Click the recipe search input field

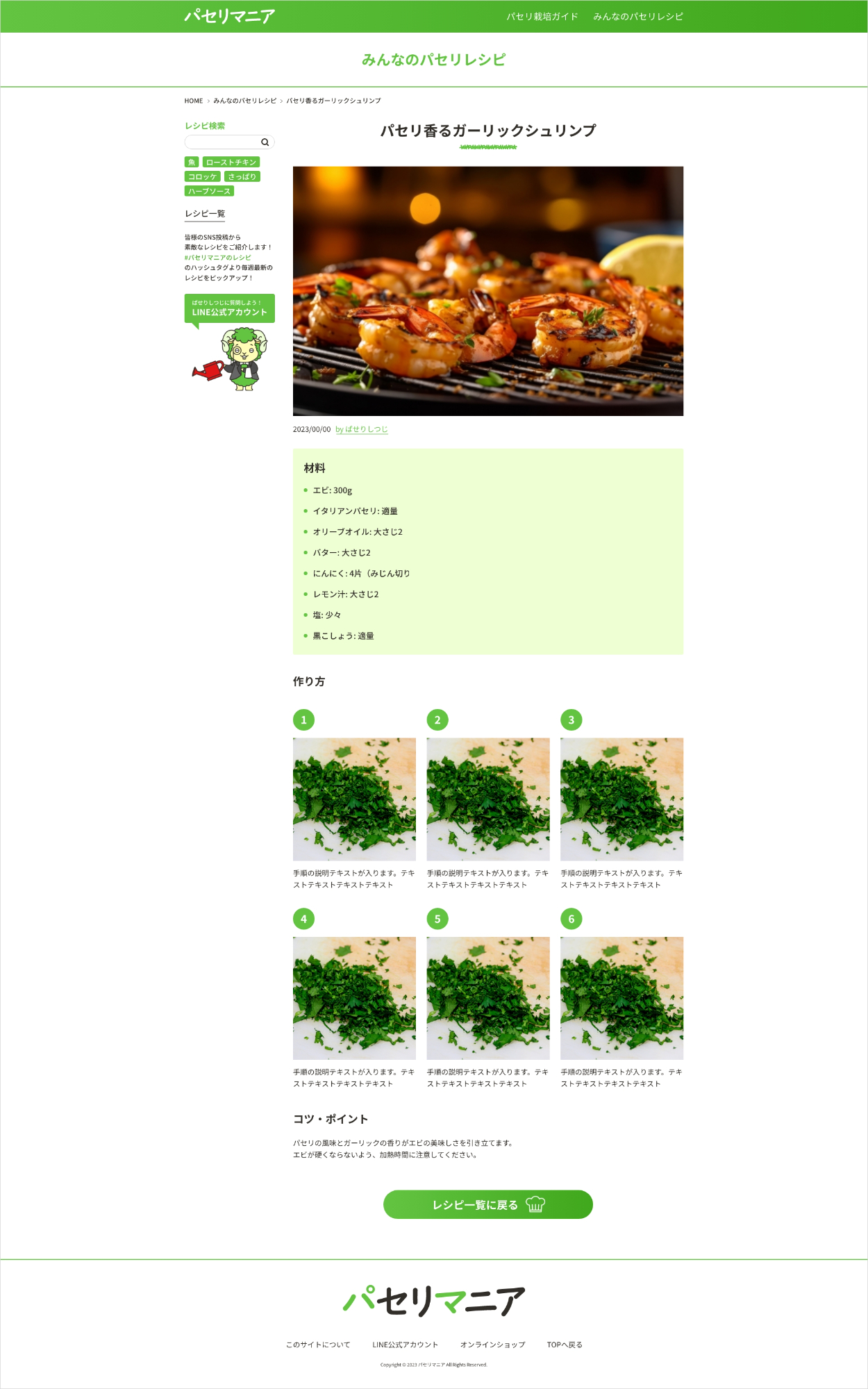pyautogui.click(x=229, y=142)
